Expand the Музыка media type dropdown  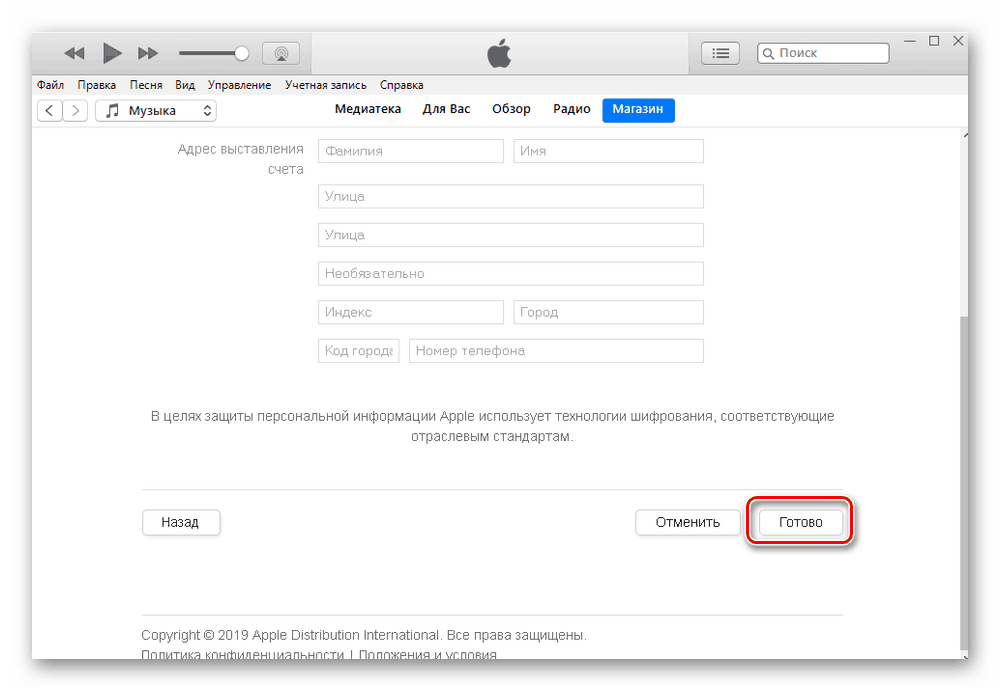[x=156, y=110]
